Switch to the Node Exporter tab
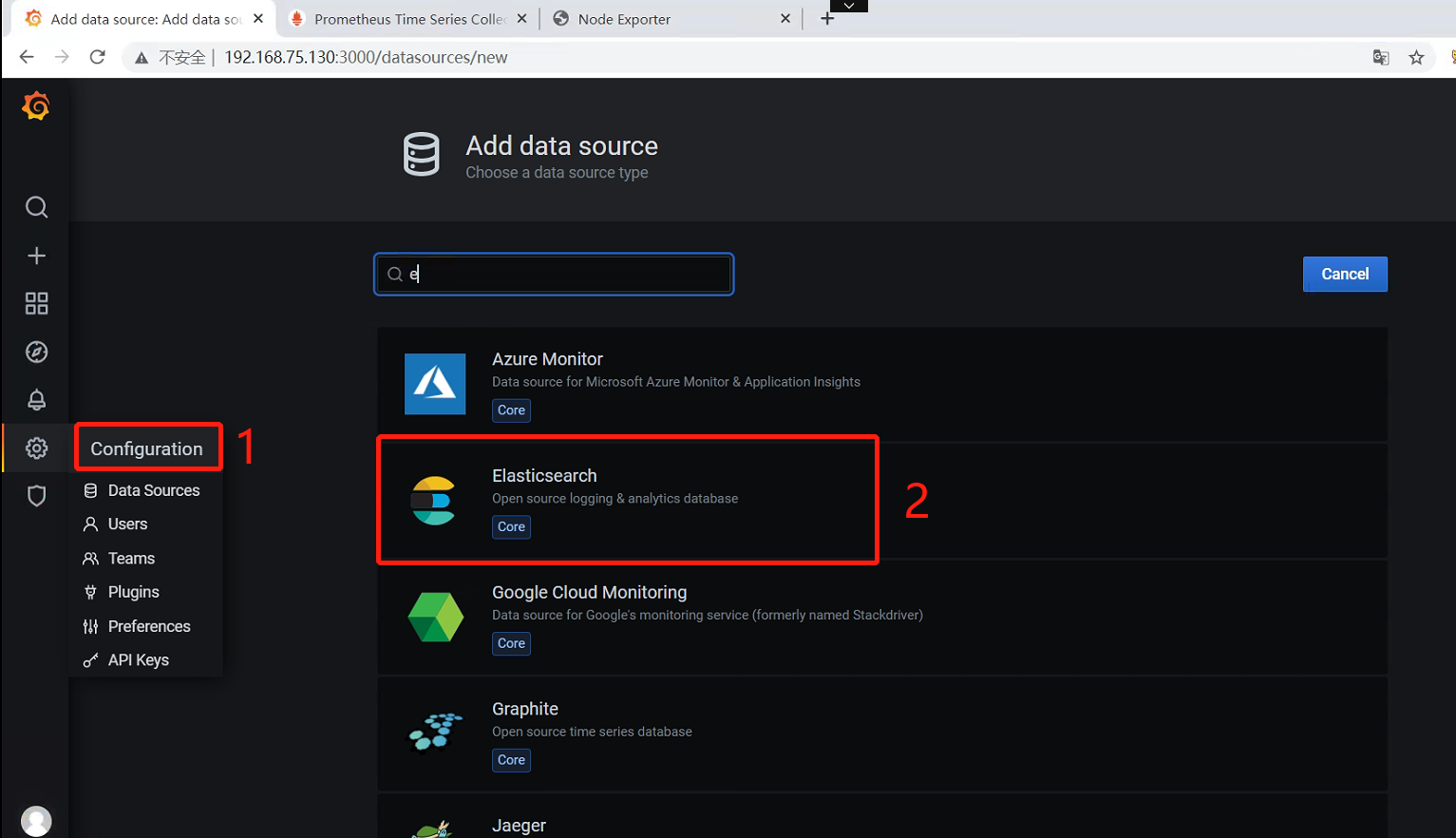This screenshot has width=1456, height=838. [665, 19]
